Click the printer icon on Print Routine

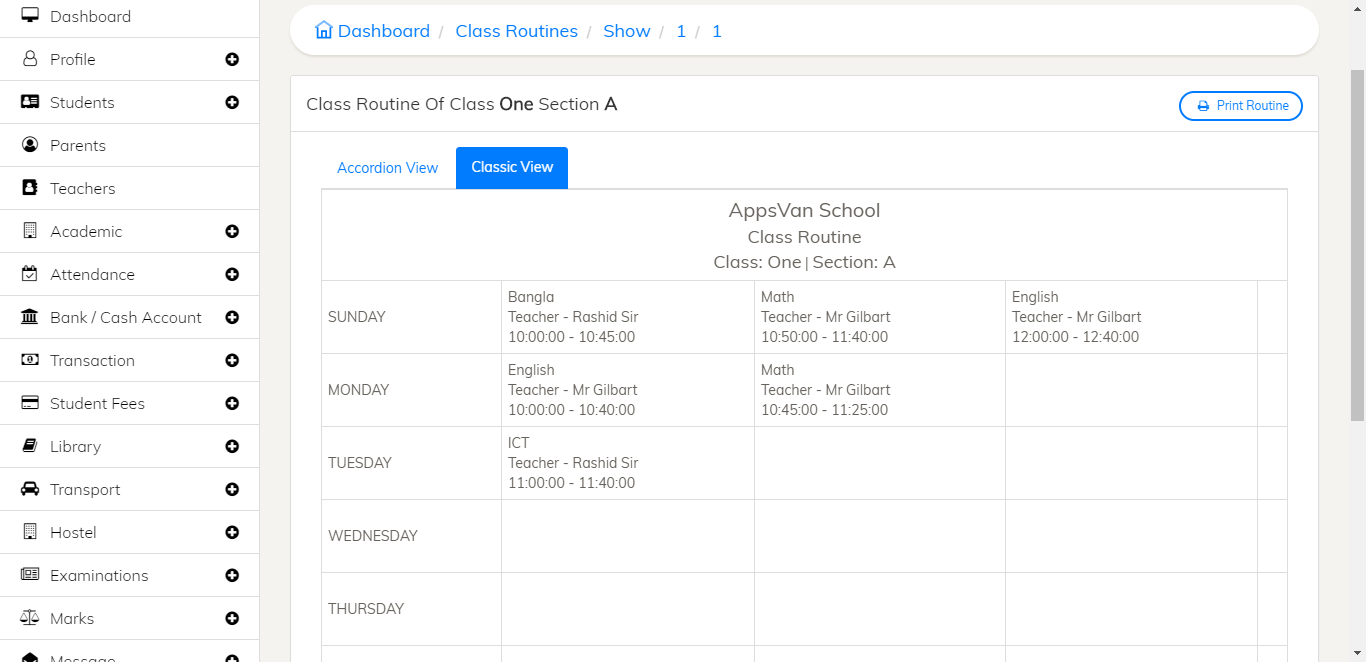(1203, 106)
